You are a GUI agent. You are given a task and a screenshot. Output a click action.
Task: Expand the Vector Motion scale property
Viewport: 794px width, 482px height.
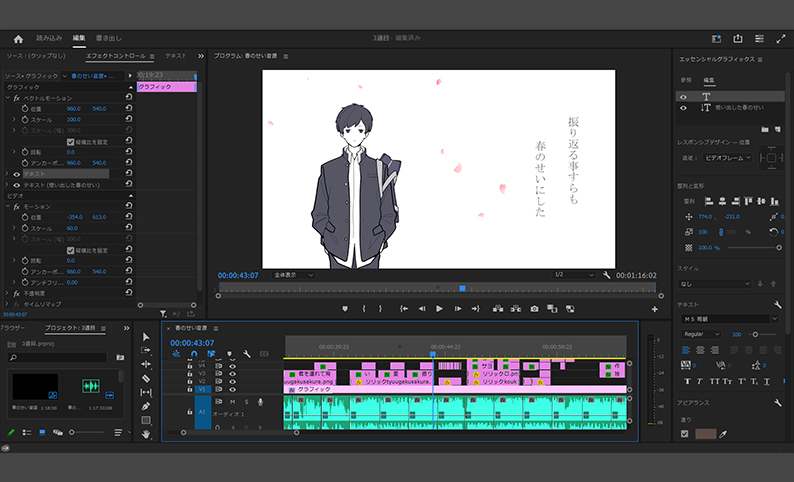[14, 119]
